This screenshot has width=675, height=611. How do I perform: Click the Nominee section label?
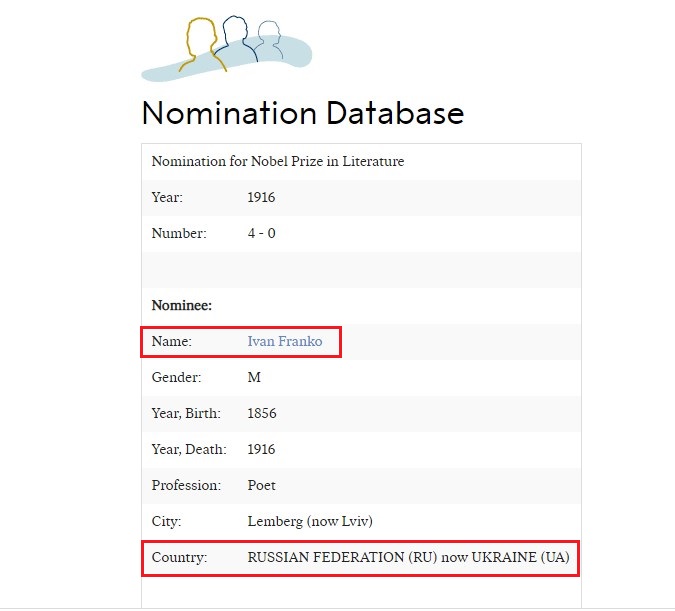(182, 306)
